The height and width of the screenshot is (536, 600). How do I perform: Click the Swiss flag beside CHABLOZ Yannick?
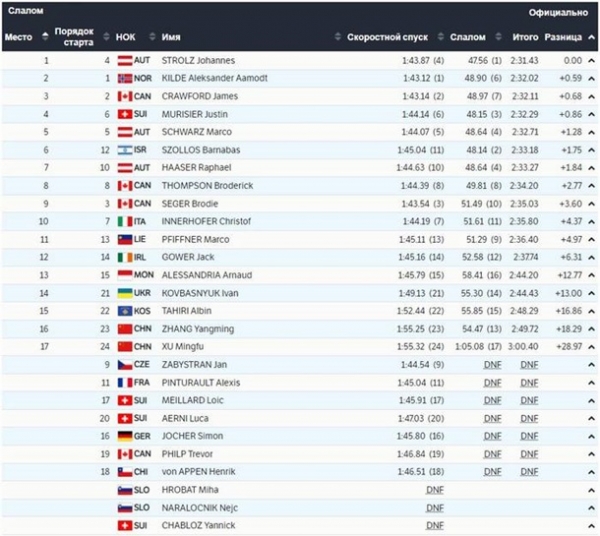125,526
